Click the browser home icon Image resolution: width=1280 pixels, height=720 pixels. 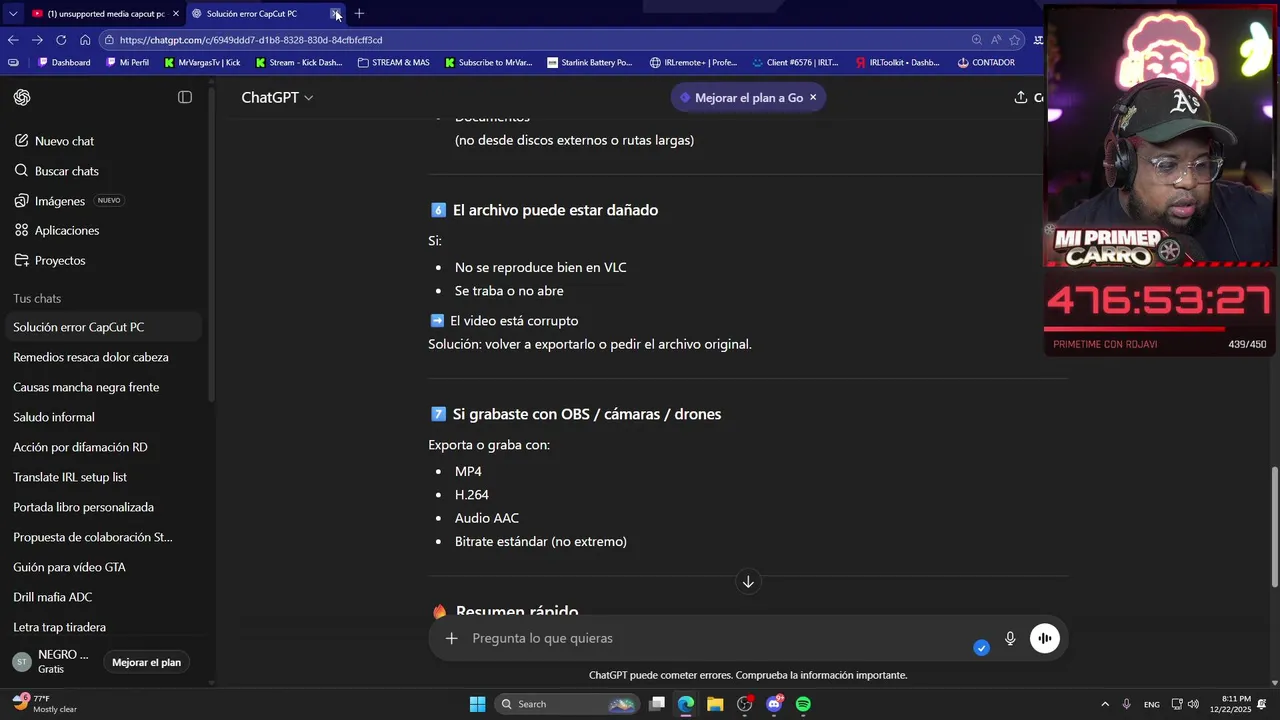[85, 40]
